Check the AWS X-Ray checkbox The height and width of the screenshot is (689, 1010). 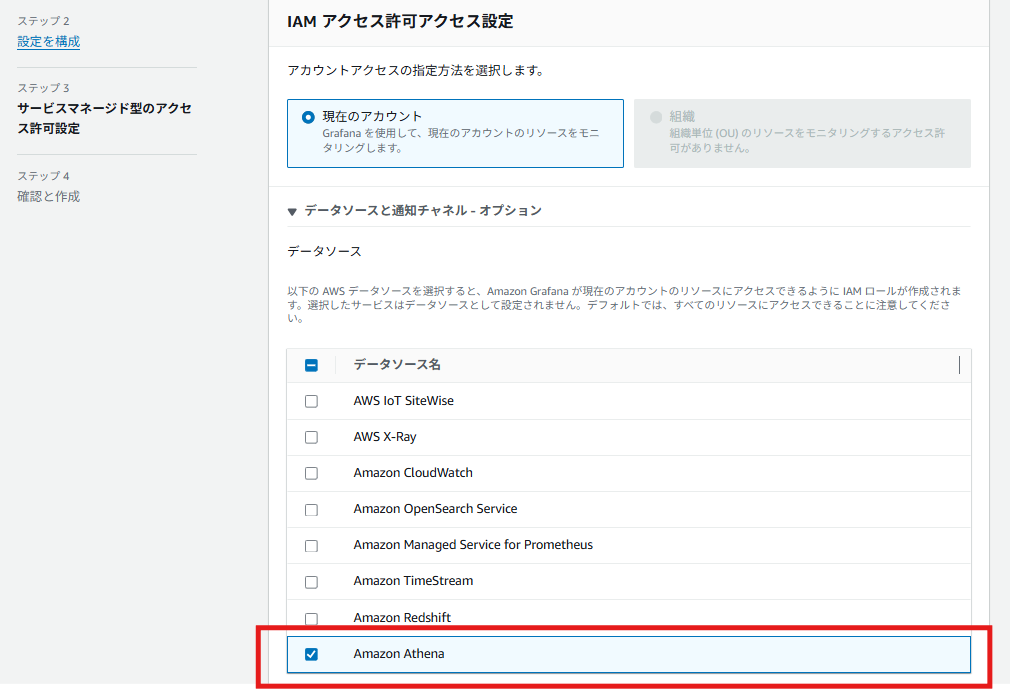pyautogui.click(x=311, y=437)
